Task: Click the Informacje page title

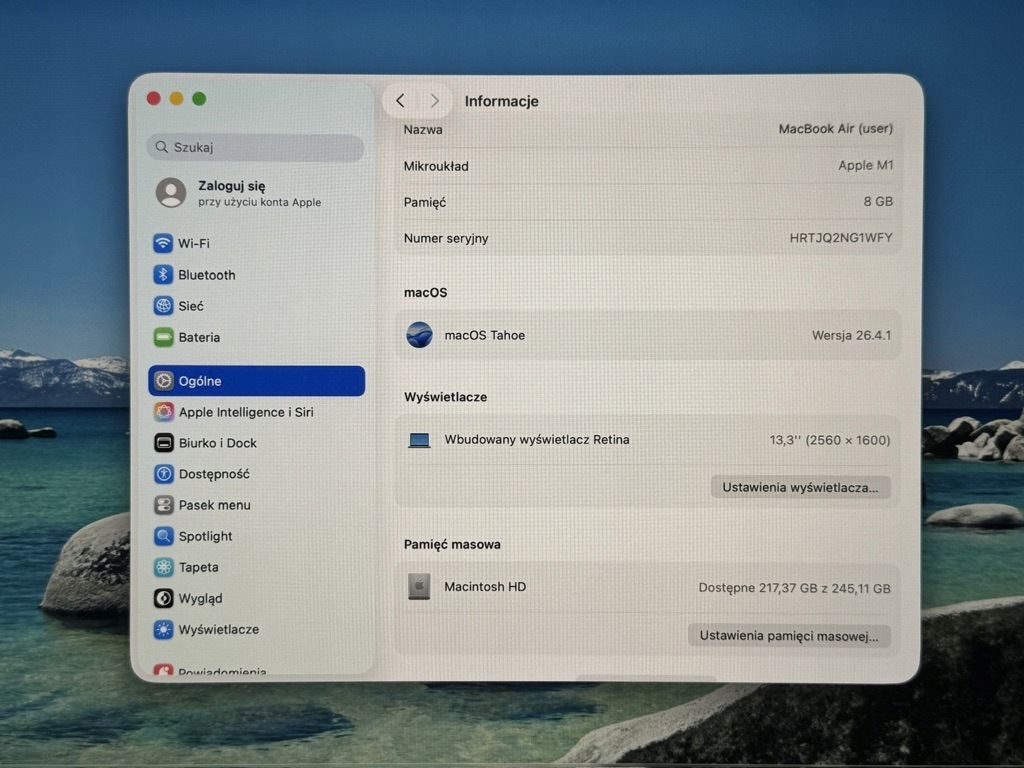Action: coord(502,101)
